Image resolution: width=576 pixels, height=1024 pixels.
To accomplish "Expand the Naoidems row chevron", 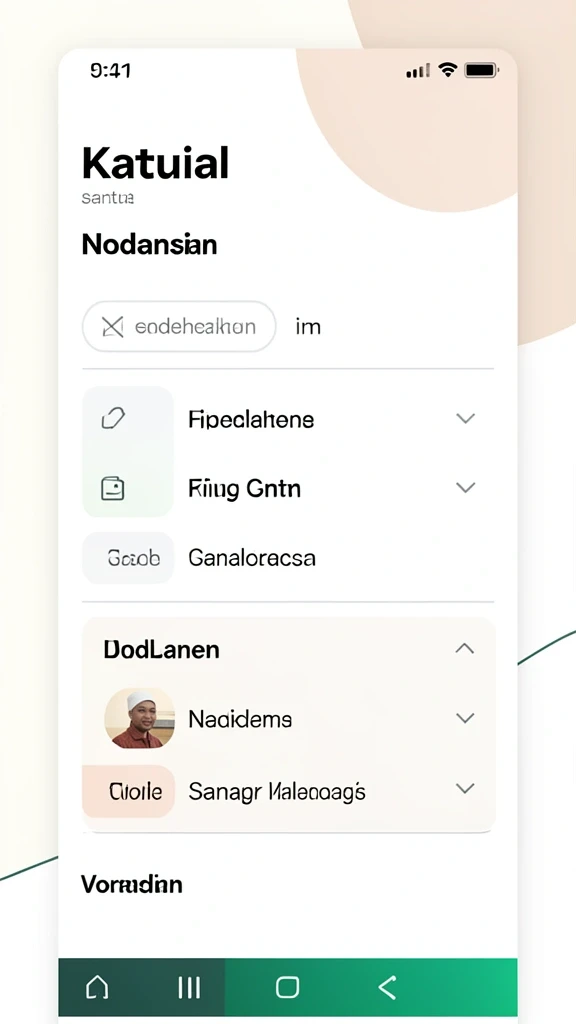I will click(x=465, y=718).
